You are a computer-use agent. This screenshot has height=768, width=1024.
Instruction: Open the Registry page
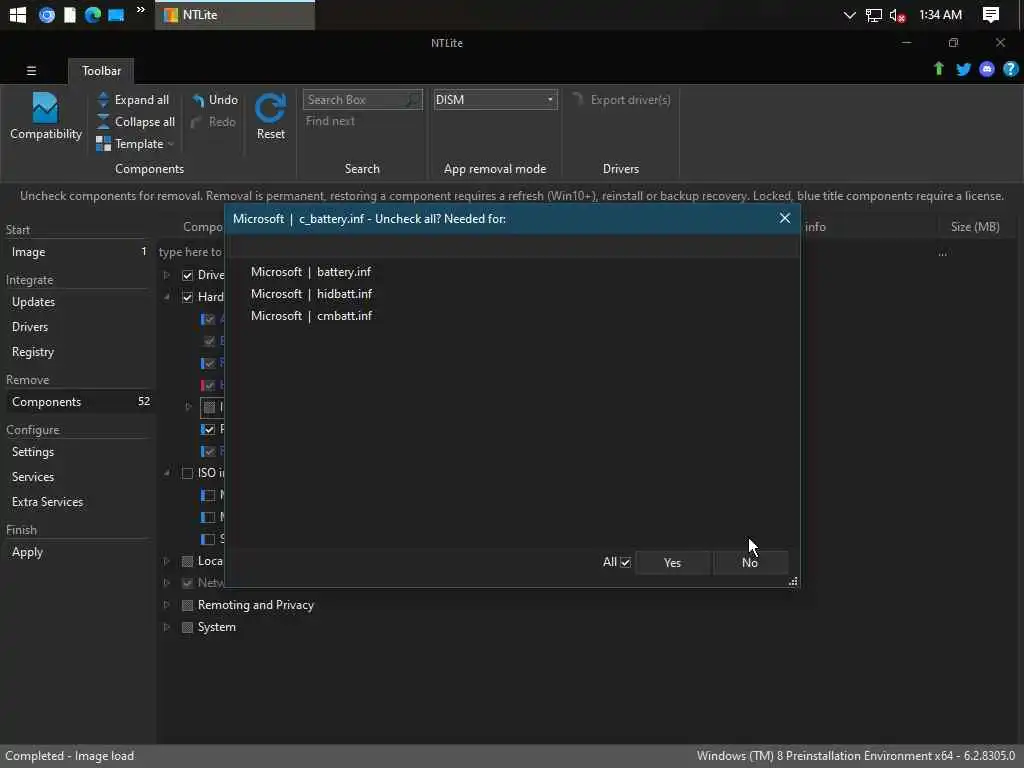(x=78, y=352)
